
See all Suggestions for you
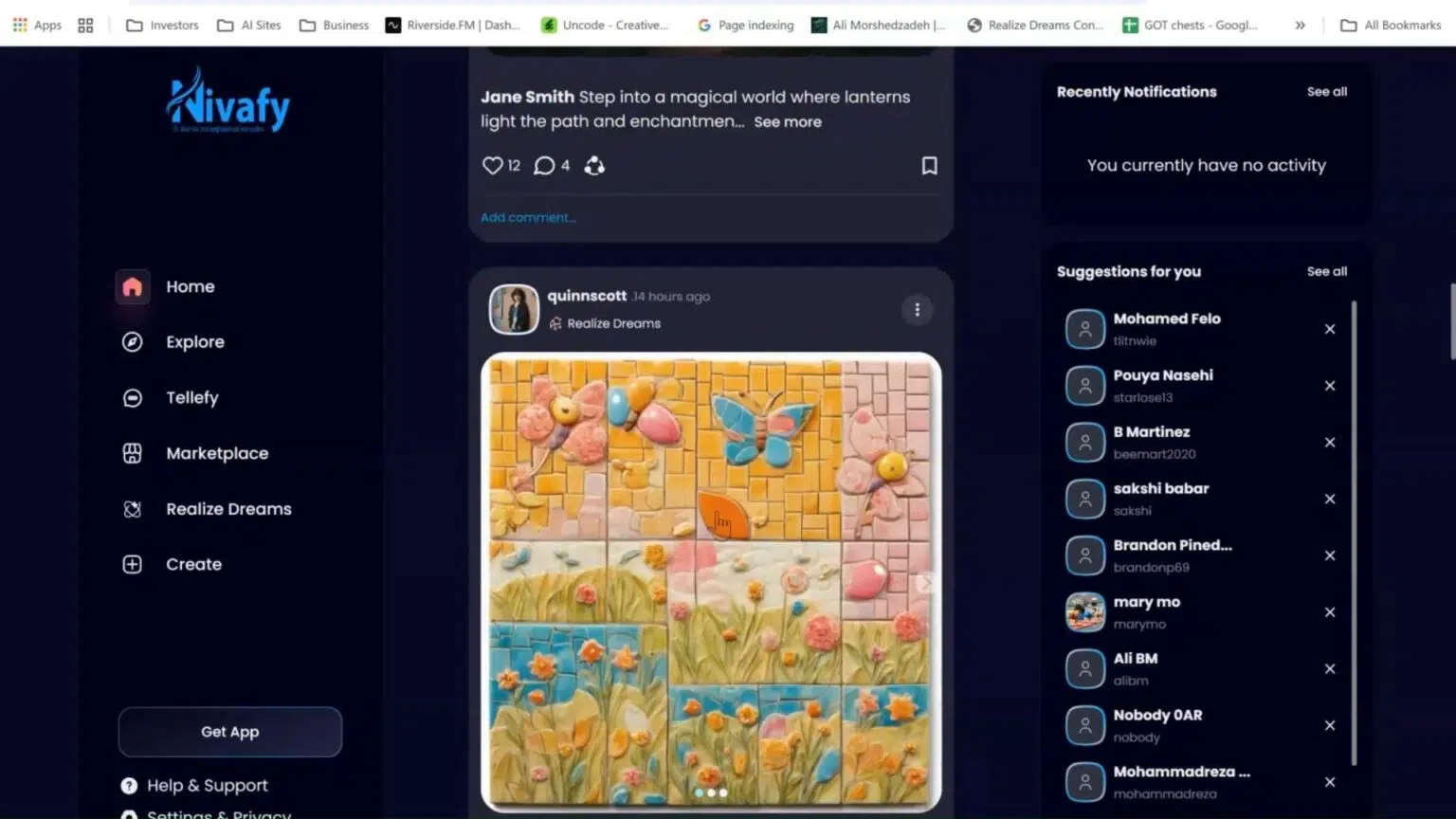click(1327, 271)
